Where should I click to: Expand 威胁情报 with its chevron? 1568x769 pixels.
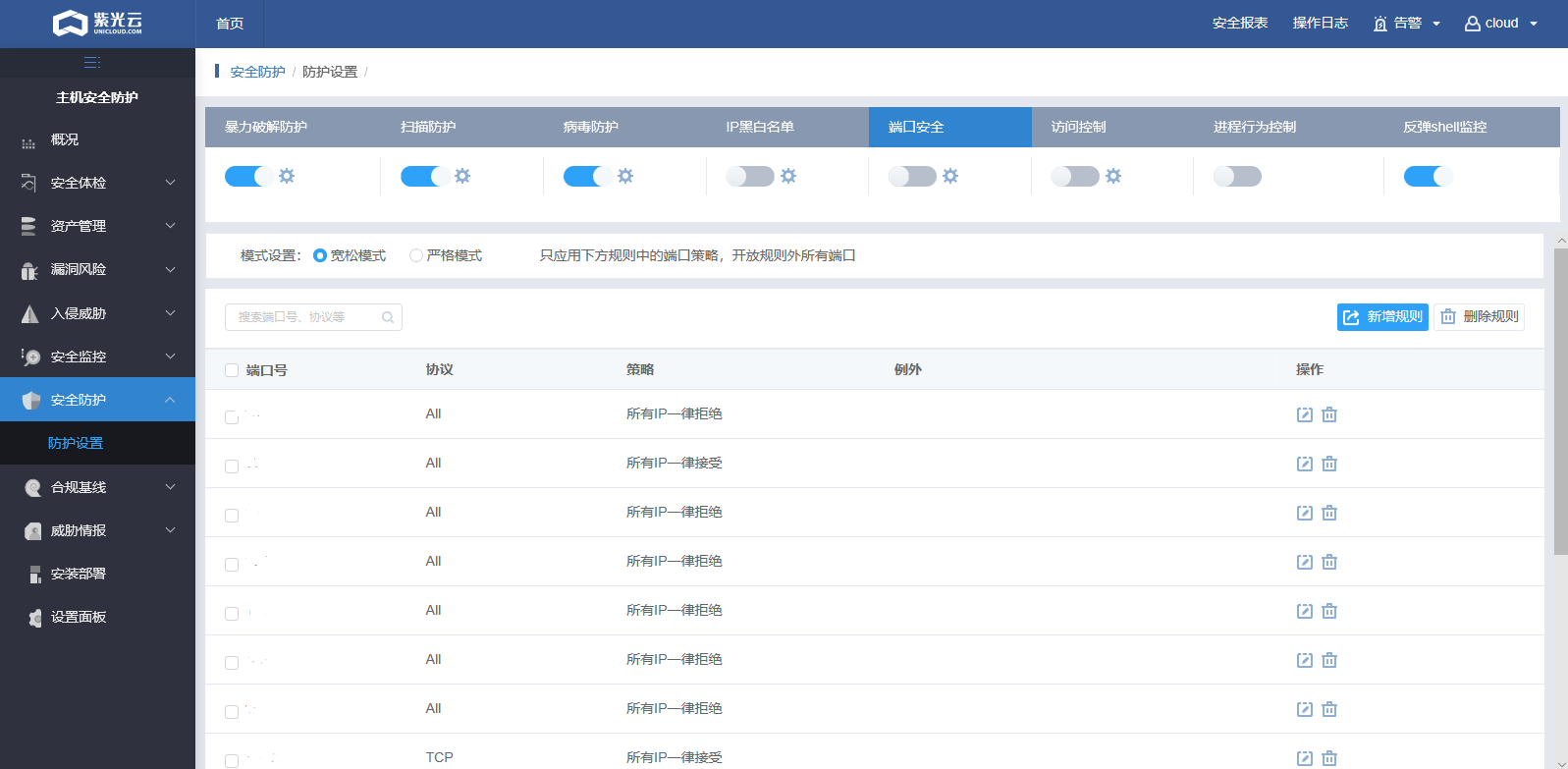click(x=170, y=530)
